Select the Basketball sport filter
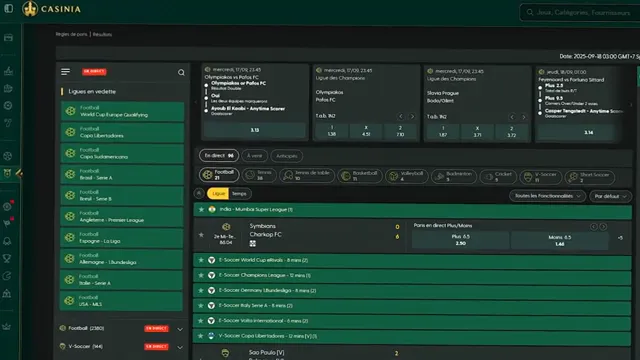The image size is (640, 360). click(360, 176)
